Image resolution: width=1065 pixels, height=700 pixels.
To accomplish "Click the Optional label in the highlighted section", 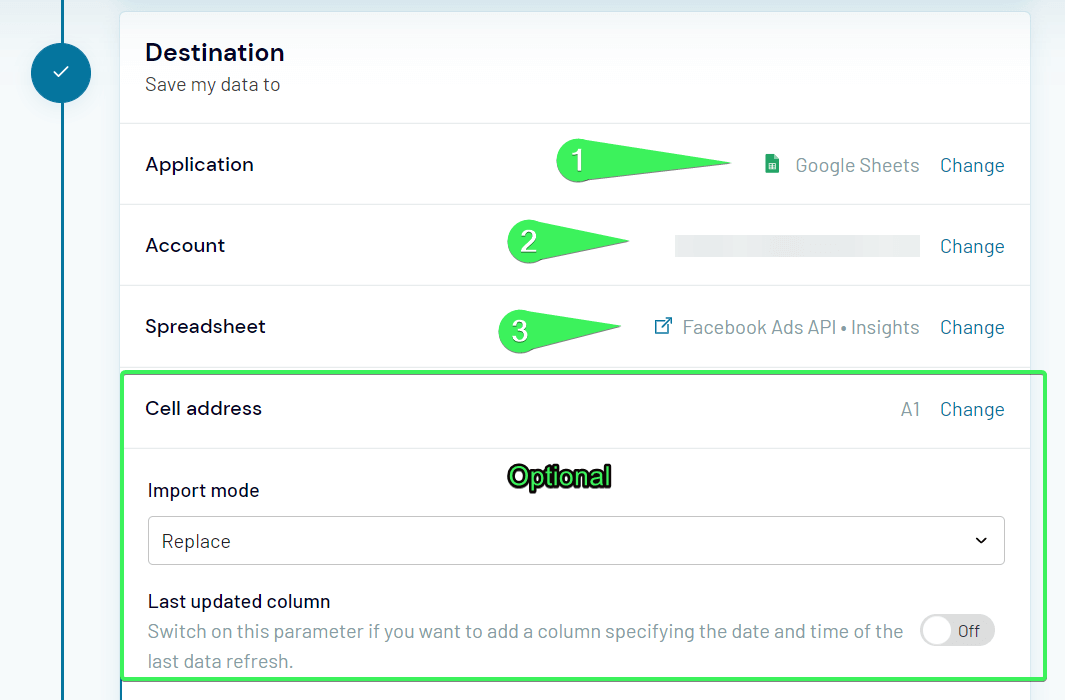I will click(559, 477).
